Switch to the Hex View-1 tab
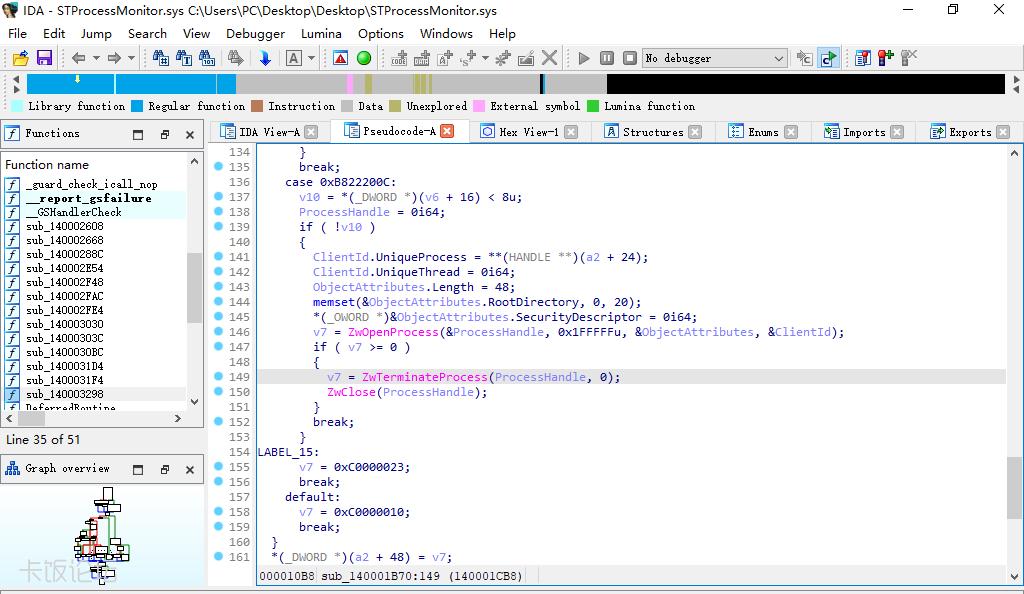Viewport: 1024px width, 594px height. pos(528,132)
